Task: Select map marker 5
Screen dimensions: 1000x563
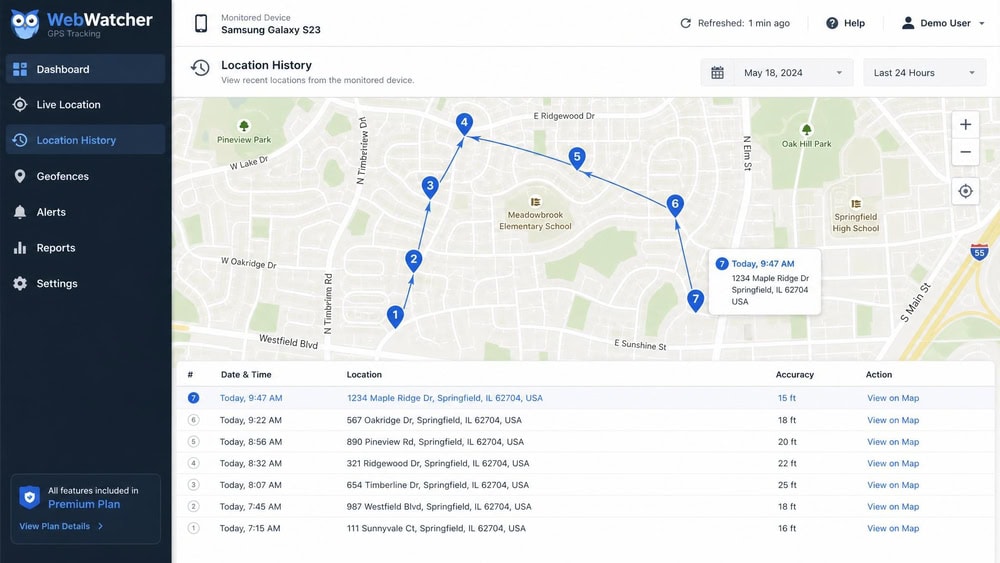Action: point(577,157)
